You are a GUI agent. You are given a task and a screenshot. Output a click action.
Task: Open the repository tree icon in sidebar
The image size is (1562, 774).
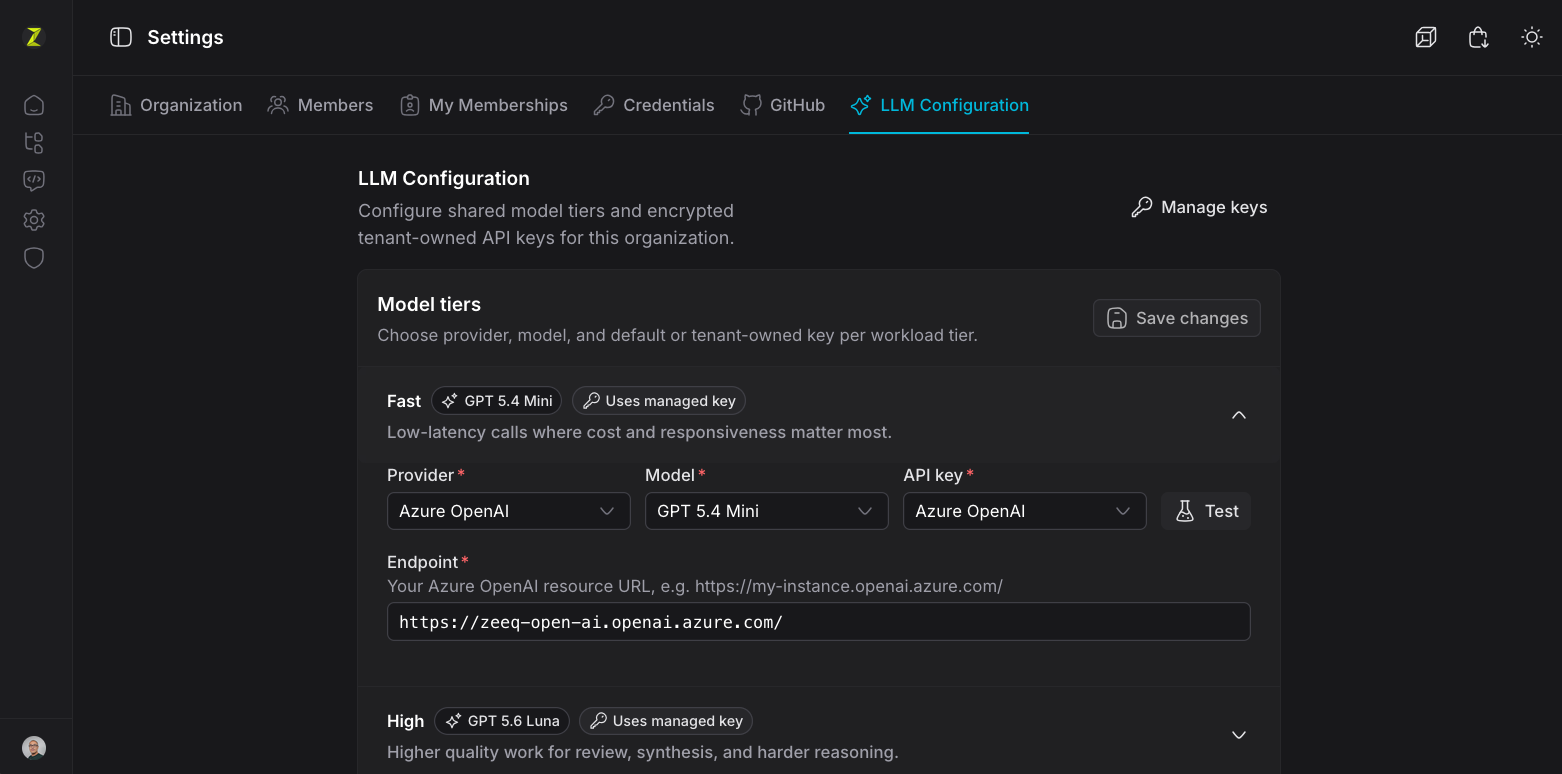click(x=34, y=143)
